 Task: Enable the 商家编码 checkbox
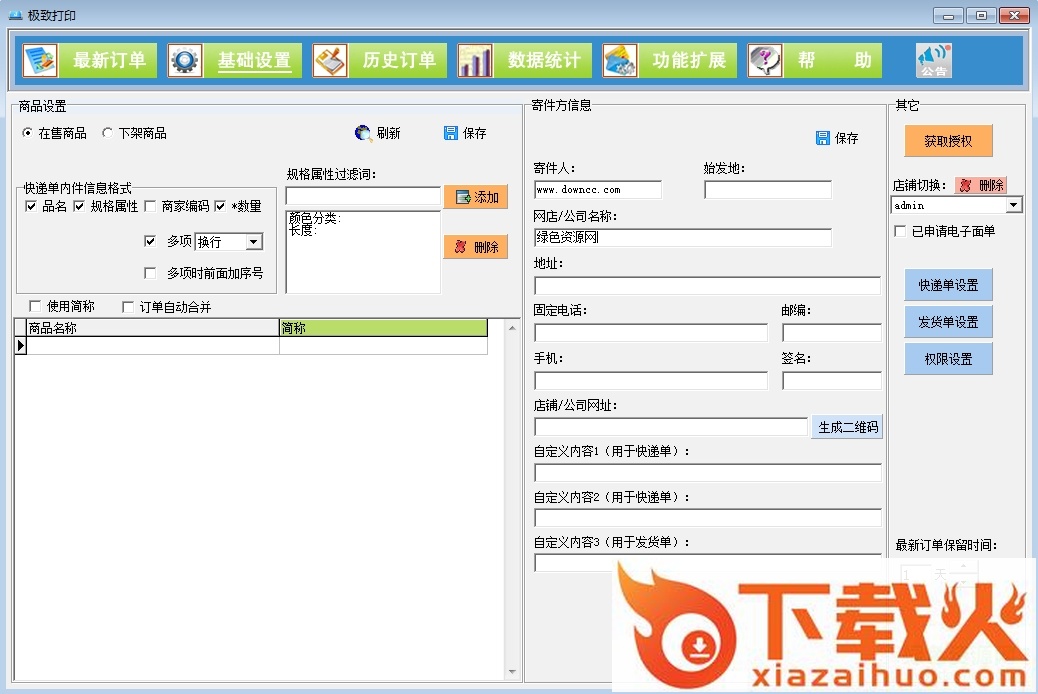150,206
